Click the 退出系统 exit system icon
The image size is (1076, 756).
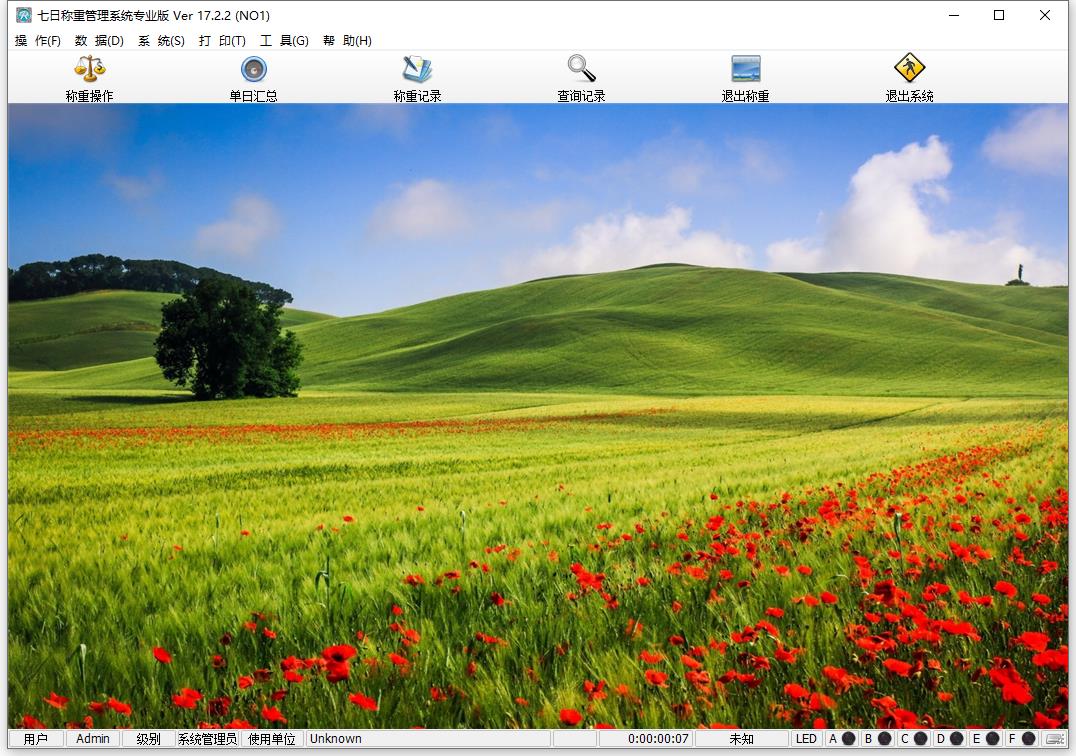tap(909, 70)
